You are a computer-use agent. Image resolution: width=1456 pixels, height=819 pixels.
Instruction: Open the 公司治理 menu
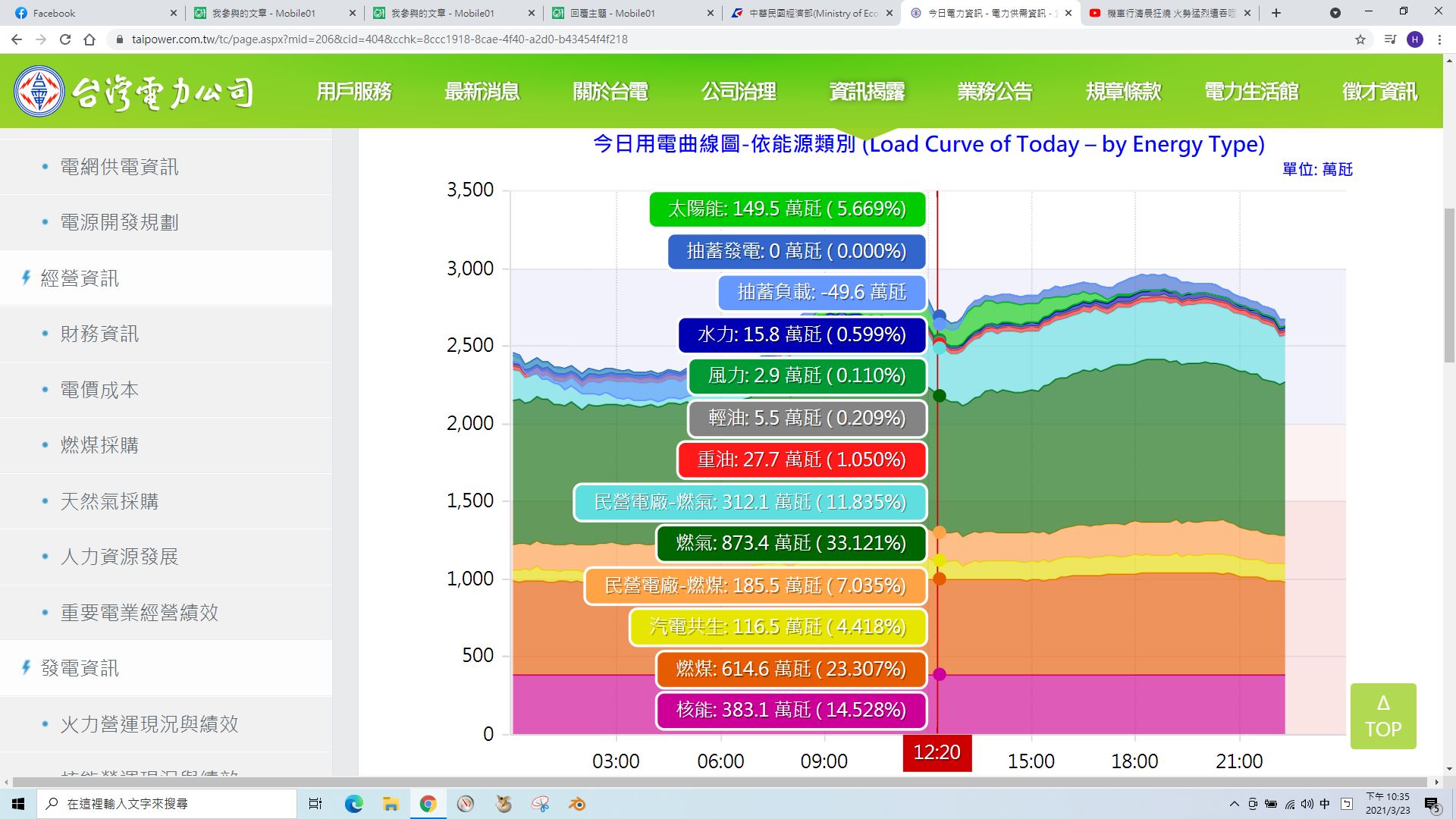(739, 92)
